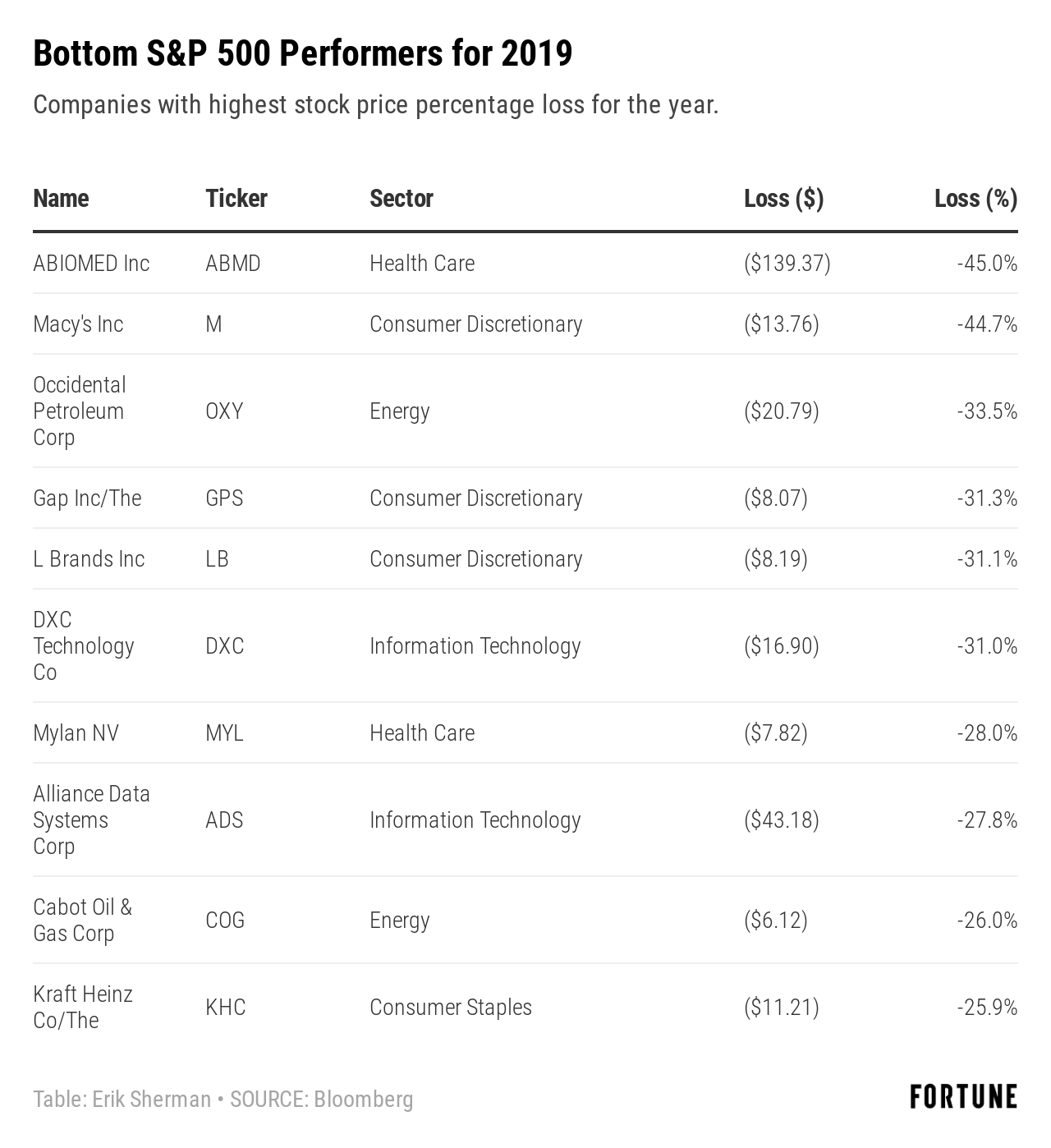Select the Consumer Staples sector cell
Viewport: 1051px width, 1148px height.
tap(450, 1008)
